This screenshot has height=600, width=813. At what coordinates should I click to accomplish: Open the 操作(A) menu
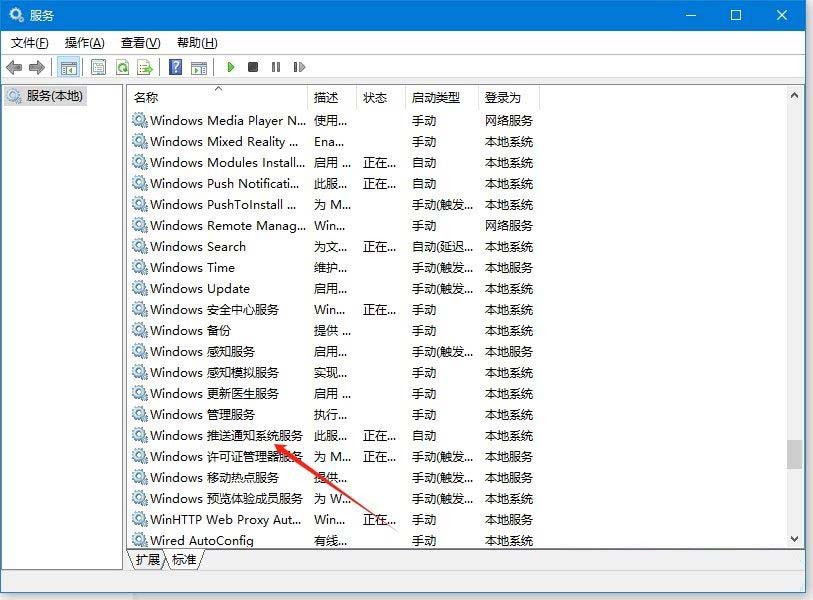(84, 42)
